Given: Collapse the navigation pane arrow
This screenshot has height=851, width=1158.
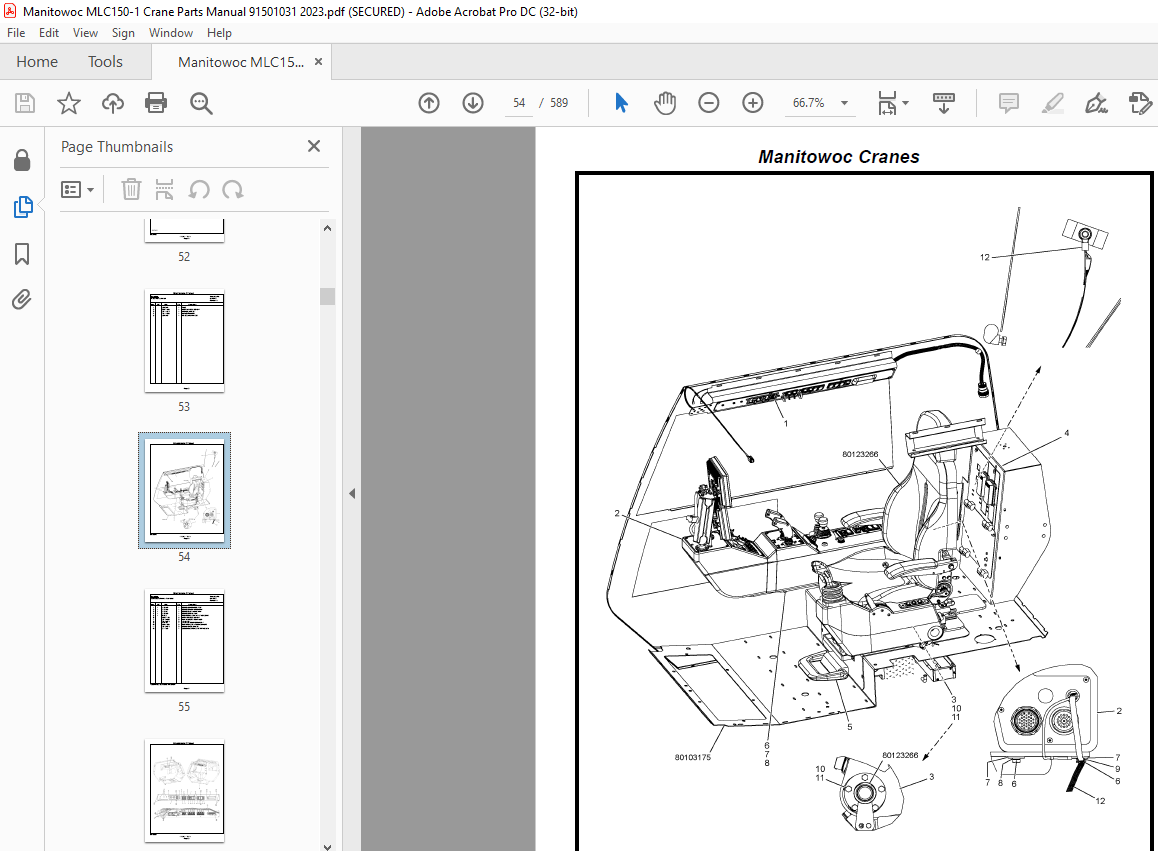Looking at the screenshot, I should click(x=352, y=493).
